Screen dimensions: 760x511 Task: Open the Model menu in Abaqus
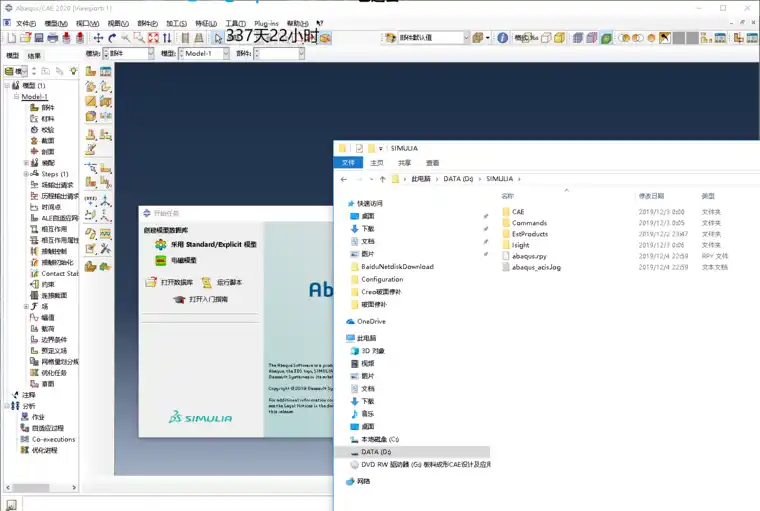[x=56, y=23]
